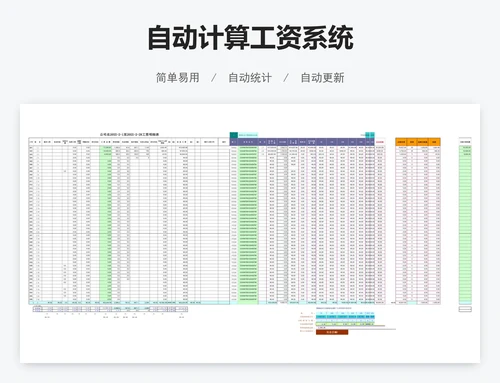500x383 pixels.
Task: Click the orange header row of the right-hand table
Action: 418,142
